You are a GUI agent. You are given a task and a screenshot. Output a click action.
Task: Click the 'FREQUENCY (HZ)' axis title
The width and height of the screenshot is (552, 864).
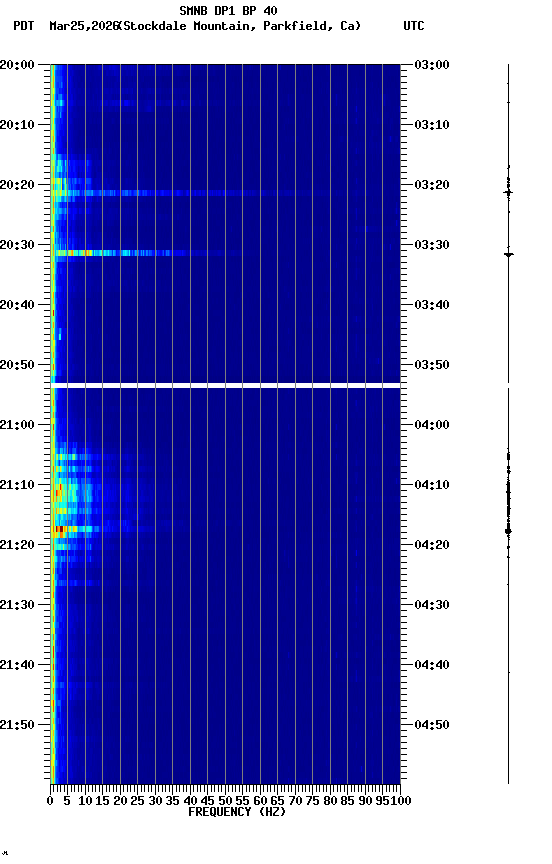coord(237,813)
